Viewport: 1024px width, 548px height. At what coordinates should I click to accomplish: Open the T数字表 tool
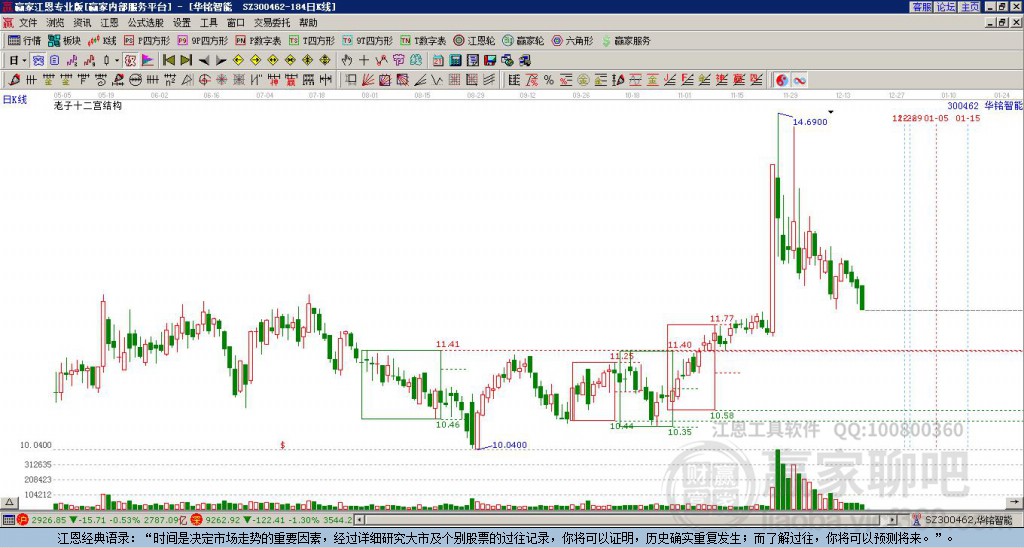(423, 40)
